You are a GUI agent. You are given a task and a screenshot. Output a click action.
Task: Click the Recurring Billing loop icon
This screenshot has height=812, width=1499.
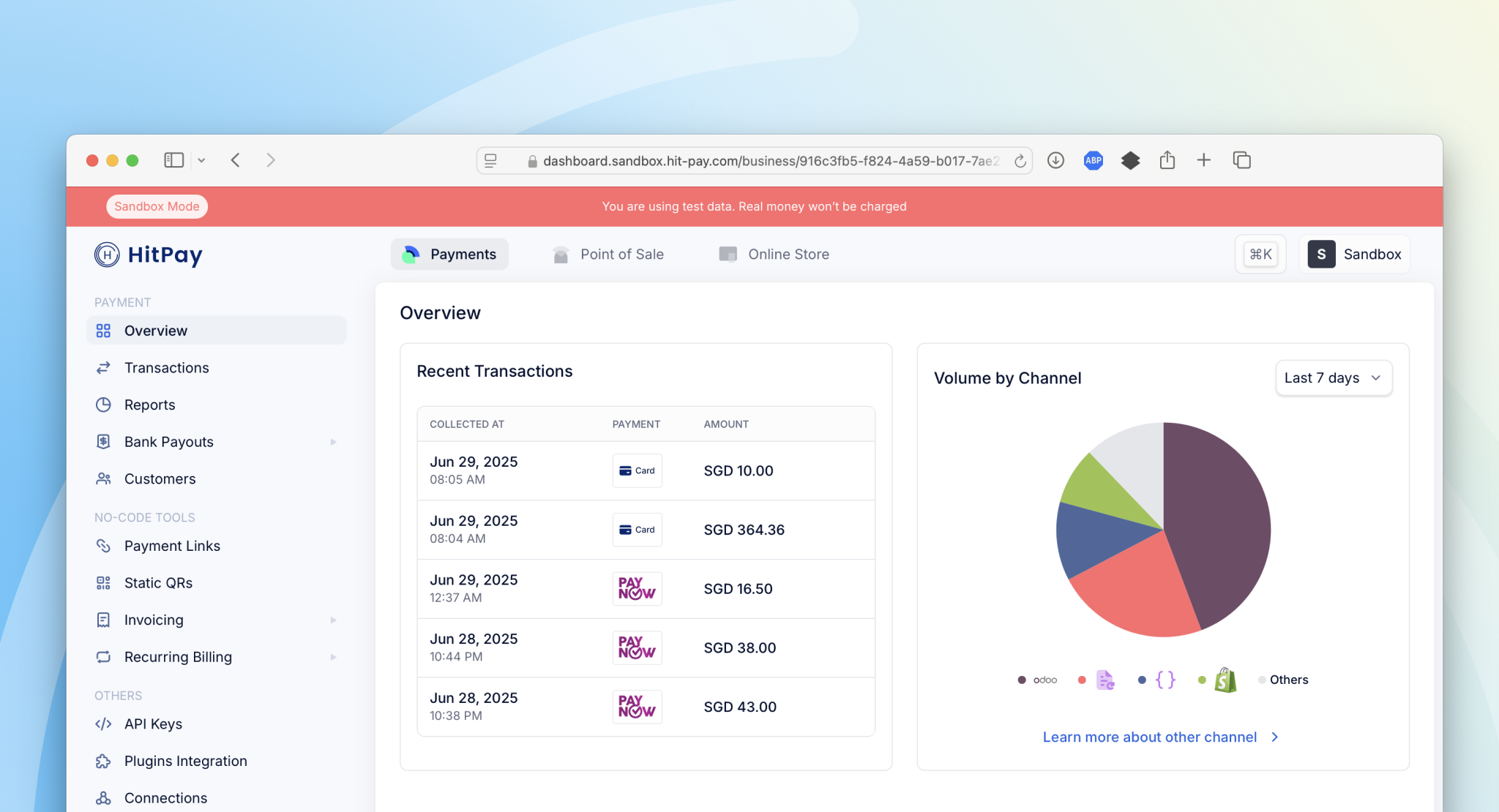[103, 657]
